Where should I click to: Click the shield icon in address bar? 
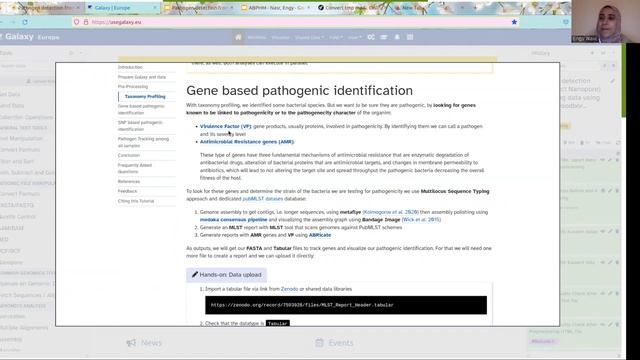coord(76,22)
